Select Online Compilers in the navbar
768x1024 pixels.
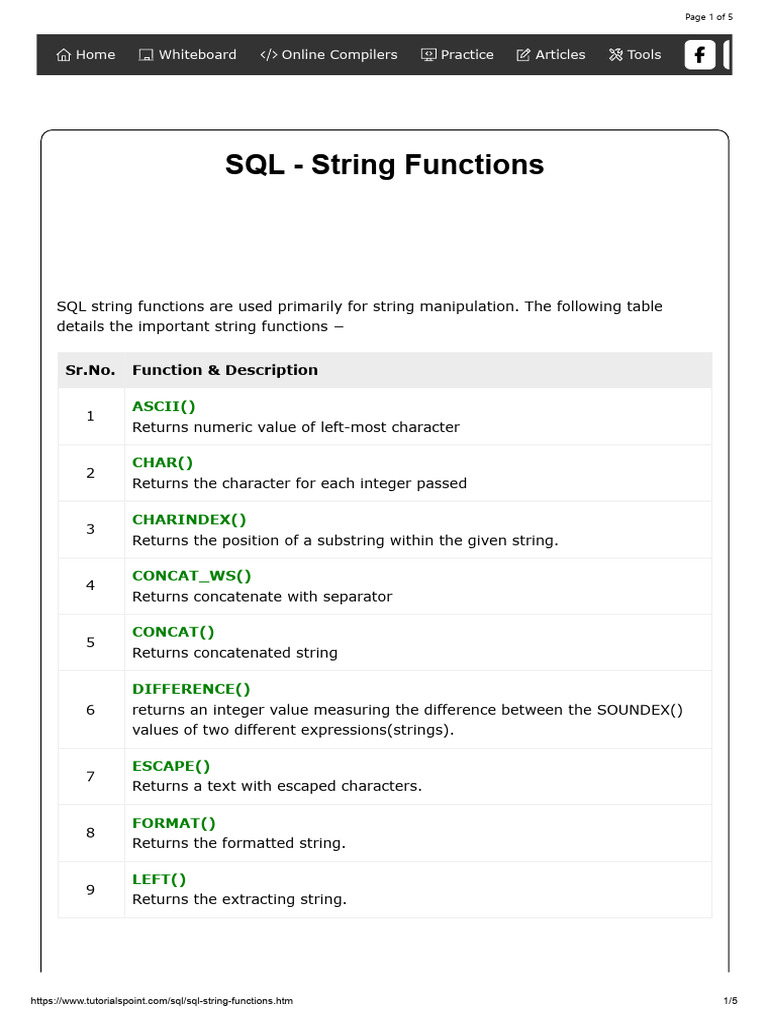pos(328,55)
